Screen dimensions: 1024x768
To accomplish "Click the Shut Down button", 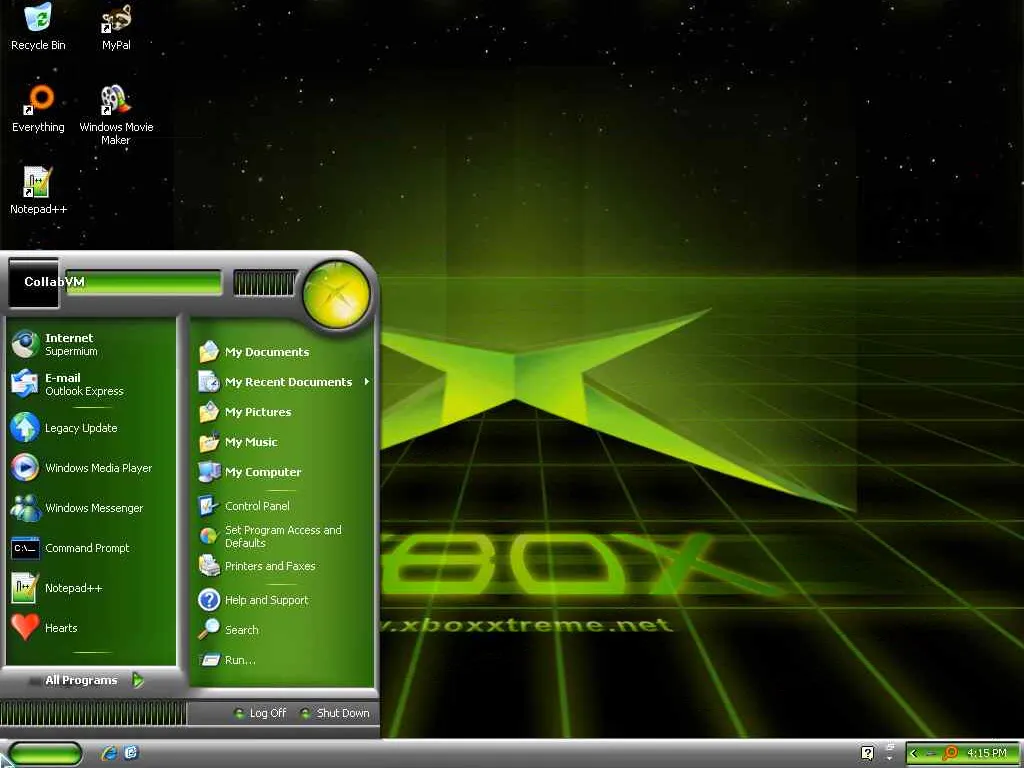I will [x=336, y=713].
